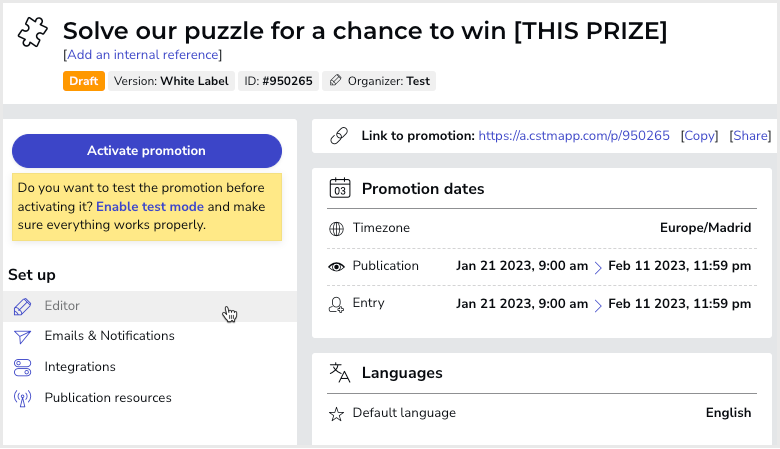This screenshot has width=780, height=449.
Task: Click the calendar icon next to Promotion dates
Action: pos(340,188)
